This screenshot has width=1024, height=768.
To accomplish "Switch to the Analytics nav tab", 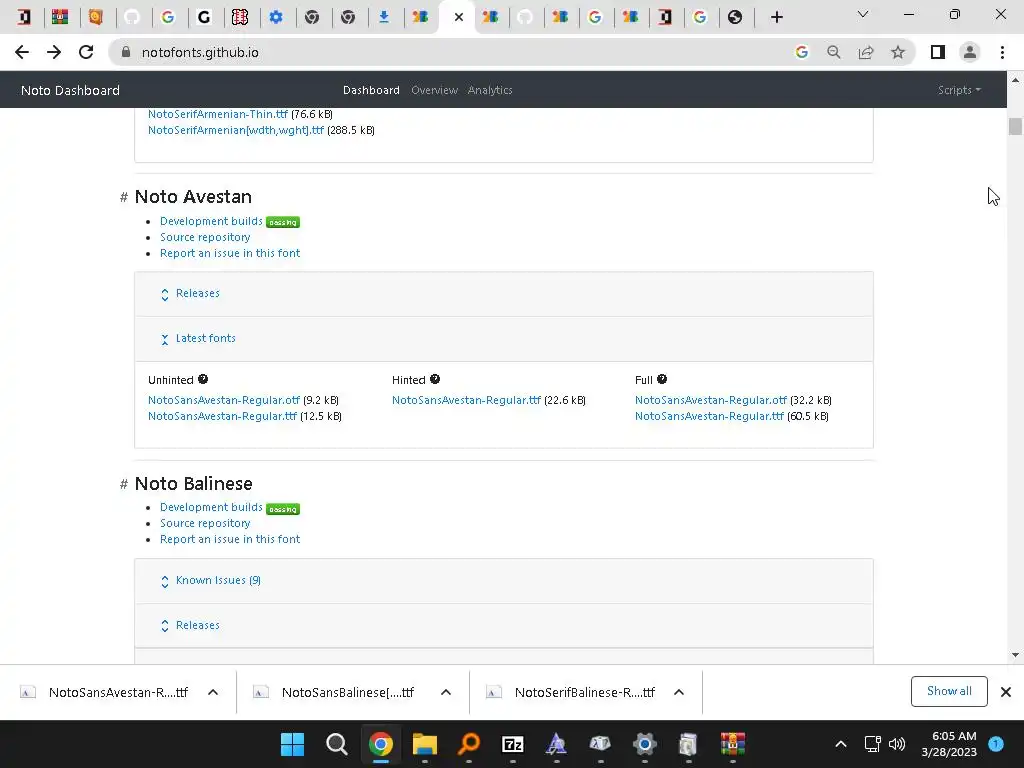I will (x=490, y=90).
